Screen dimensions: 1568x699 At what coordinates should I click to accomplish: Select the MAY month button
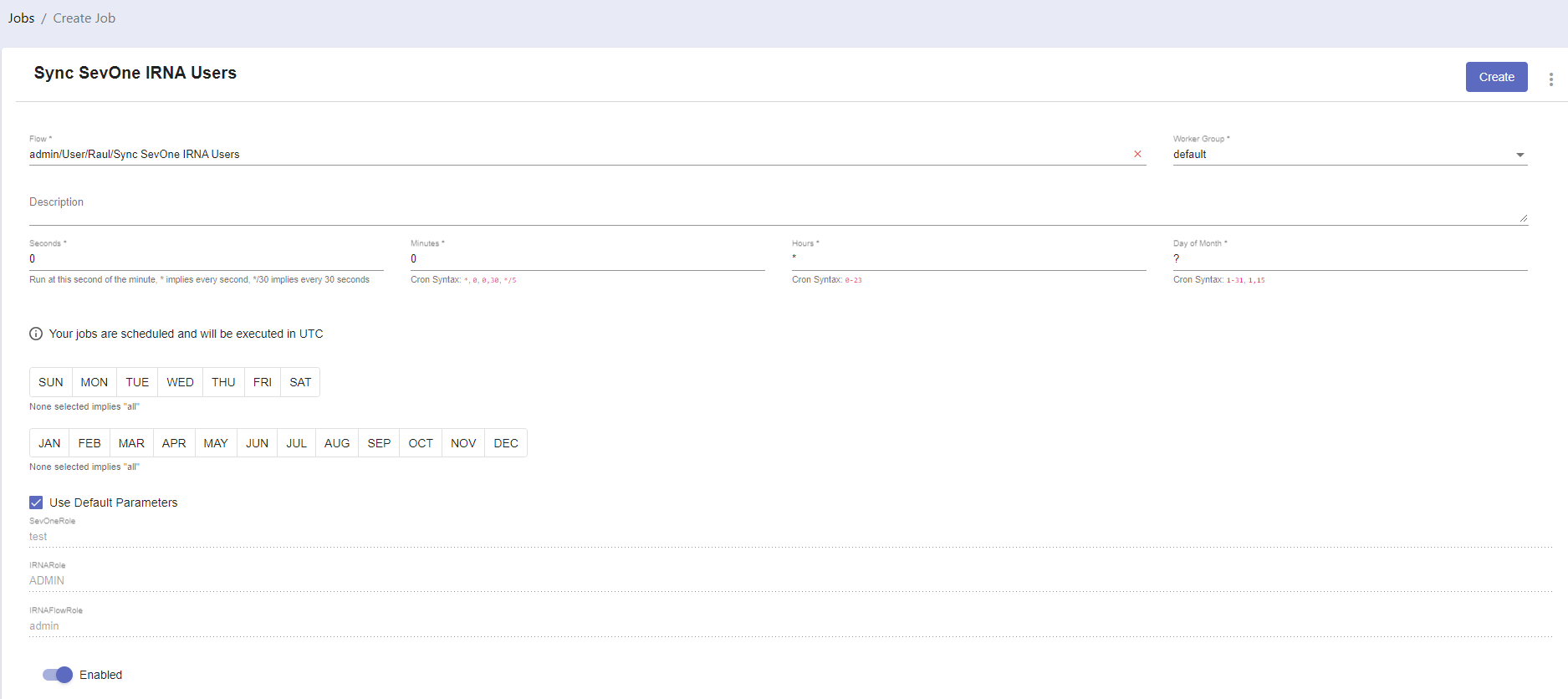click(216, 443)
